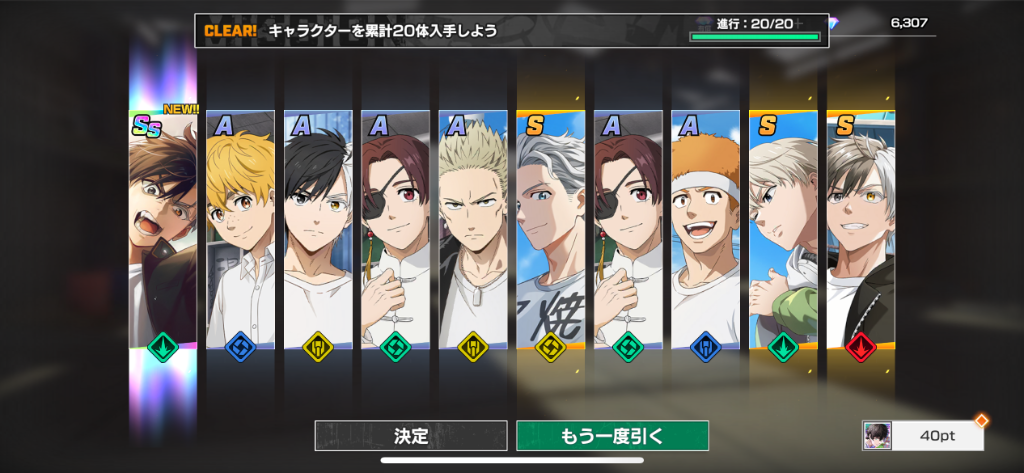Click the blue diamond icon under the headband character
Screen dimensions: 1024x473
705,348
